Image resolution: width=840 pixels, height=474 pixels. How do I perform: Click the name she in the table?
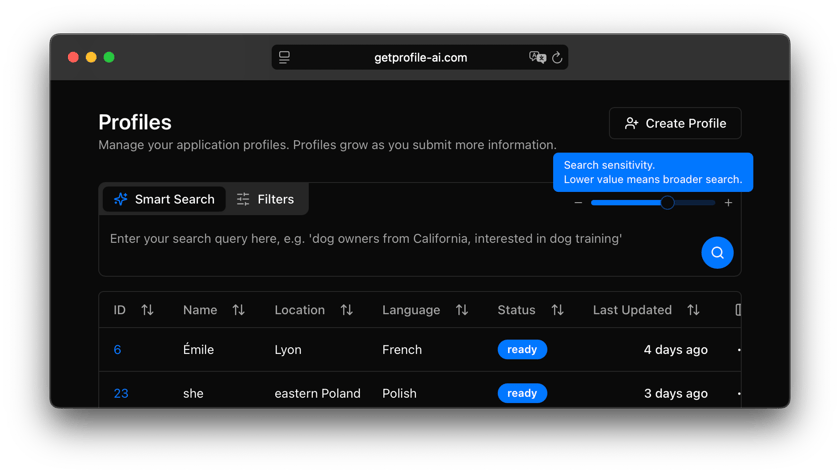(x=193, y=394)
